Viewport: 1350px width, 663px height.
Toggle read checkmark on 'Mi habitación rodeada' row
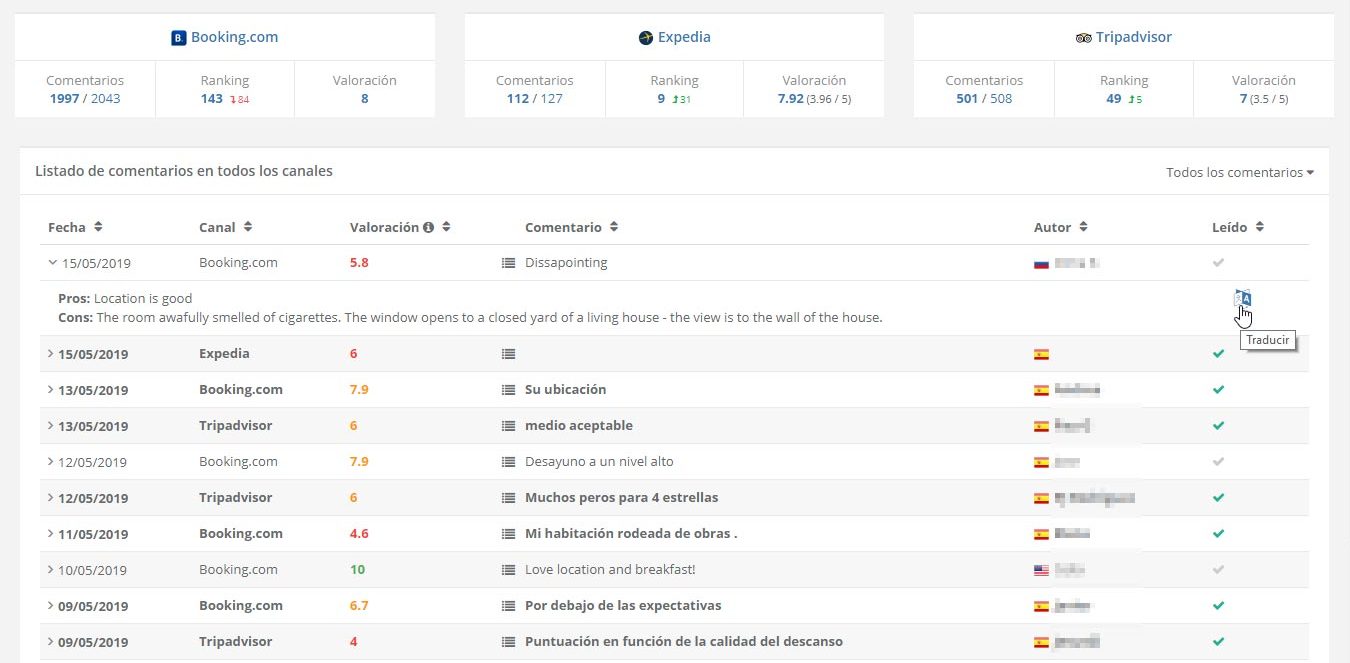tap(1218, 534)
